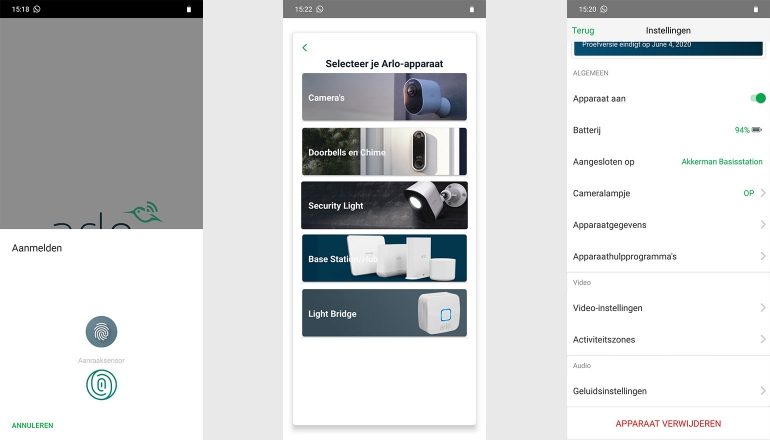Select the Security Light device card
Screen dimensions: 770x440
(384, 205)
